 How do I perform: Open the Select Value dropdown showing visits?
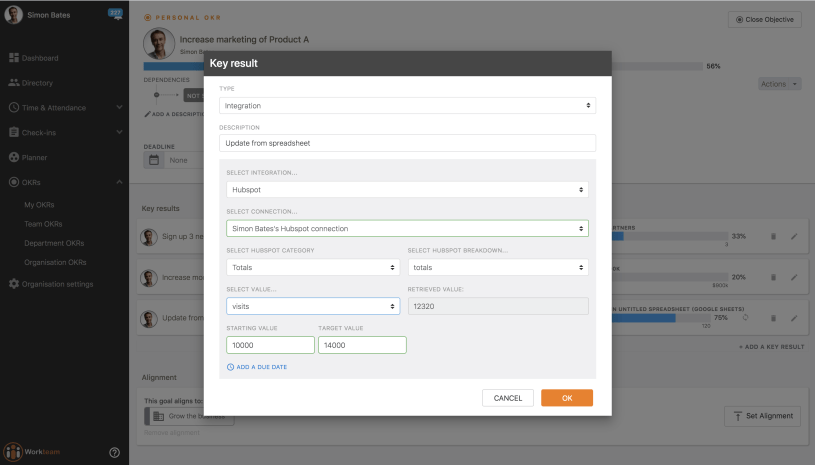(313, 306)
